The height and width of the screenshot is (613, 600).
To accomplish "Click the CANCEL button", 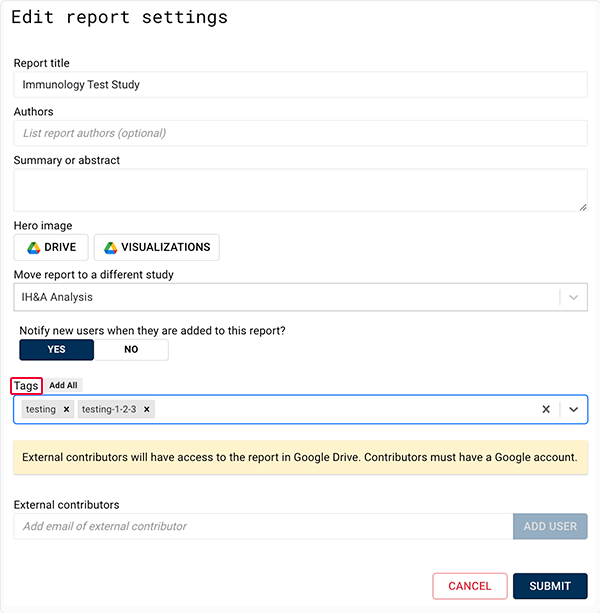I will click(469, 586).
